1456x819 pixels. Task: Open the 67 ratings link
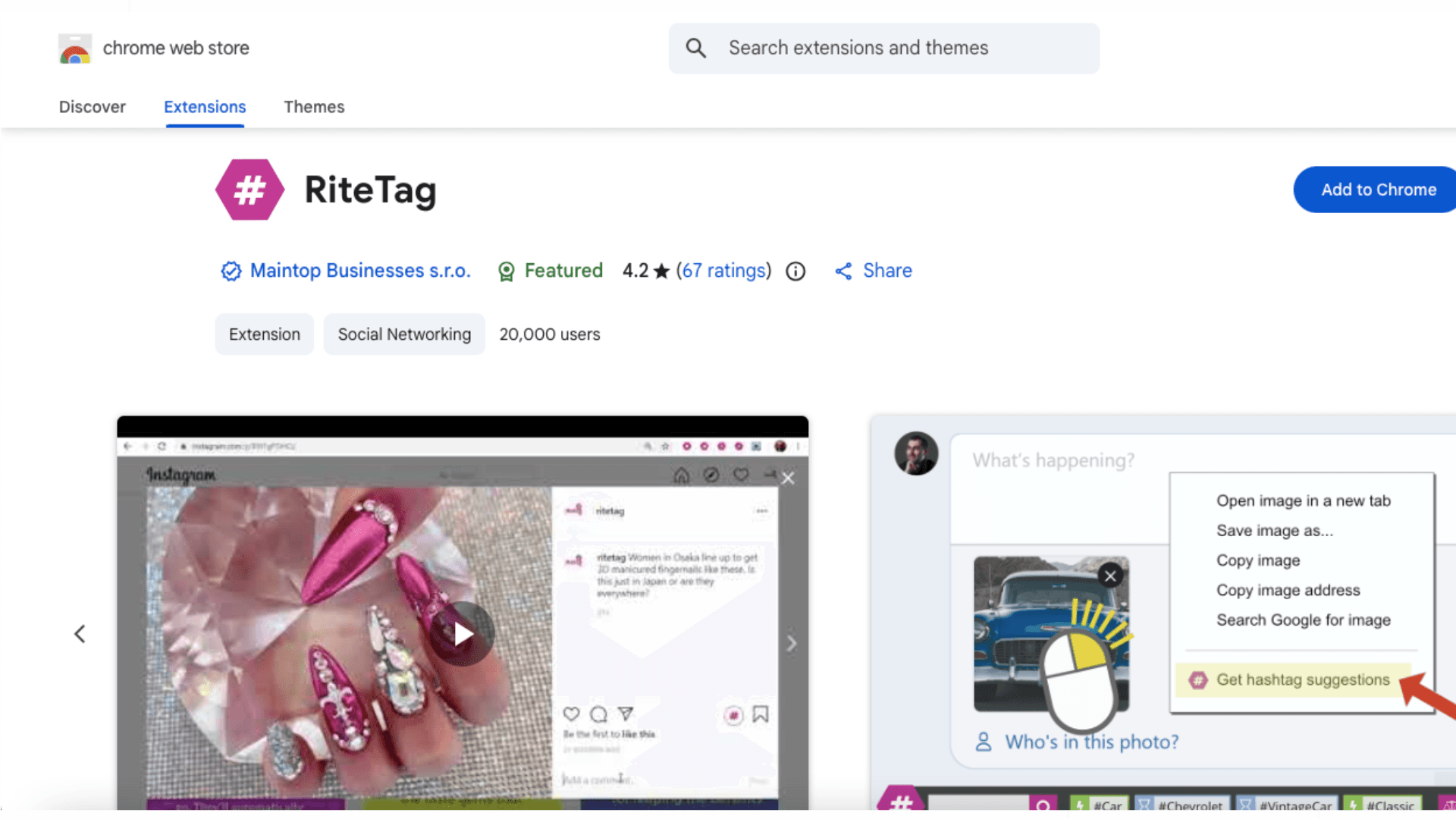click(723, 271)
